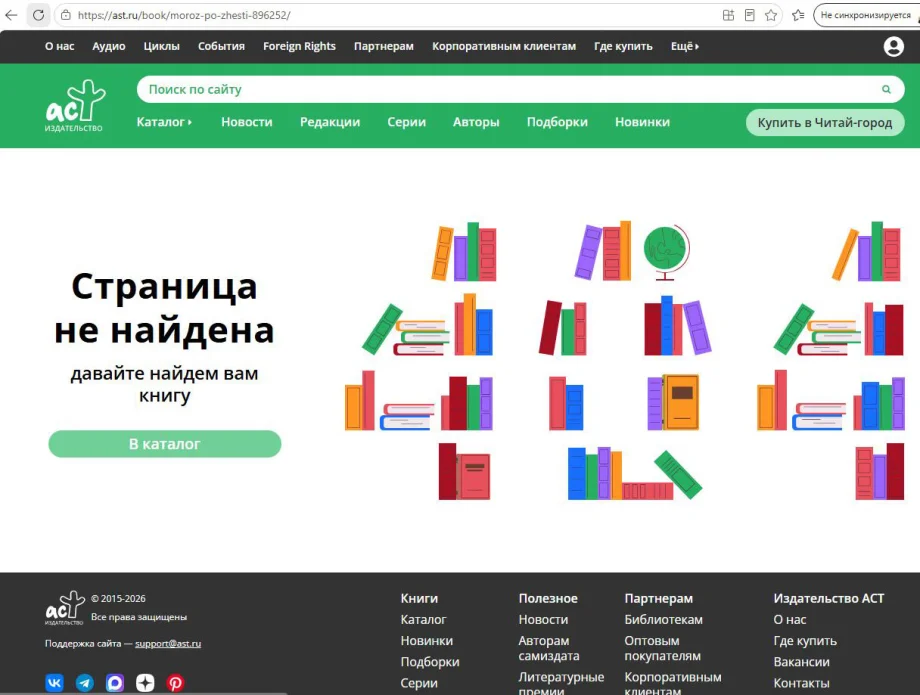
Task: Open footer 'Каталог' link under Книги
Action: click(423, 619)
